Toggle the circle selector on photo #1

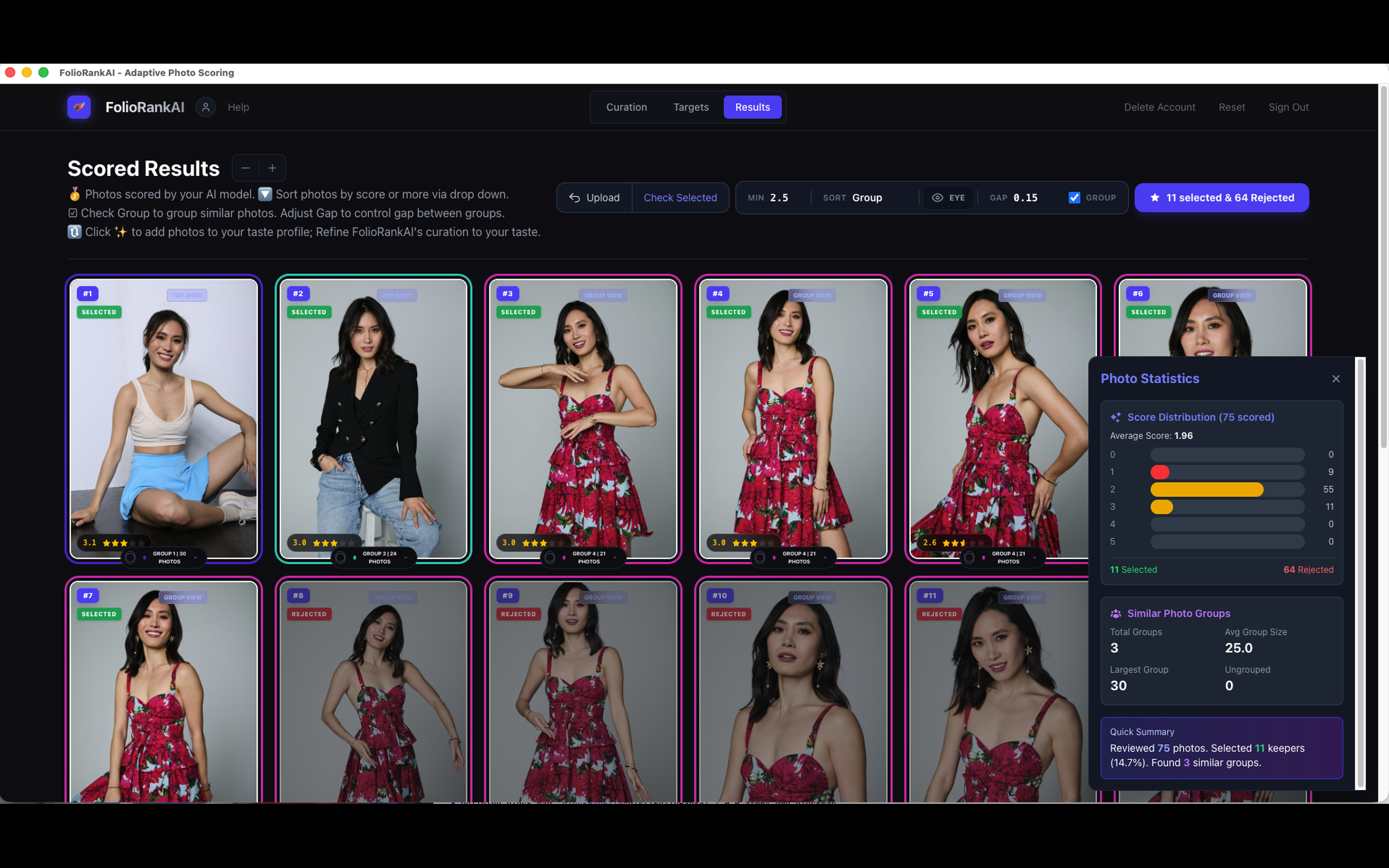click(130, 557)
